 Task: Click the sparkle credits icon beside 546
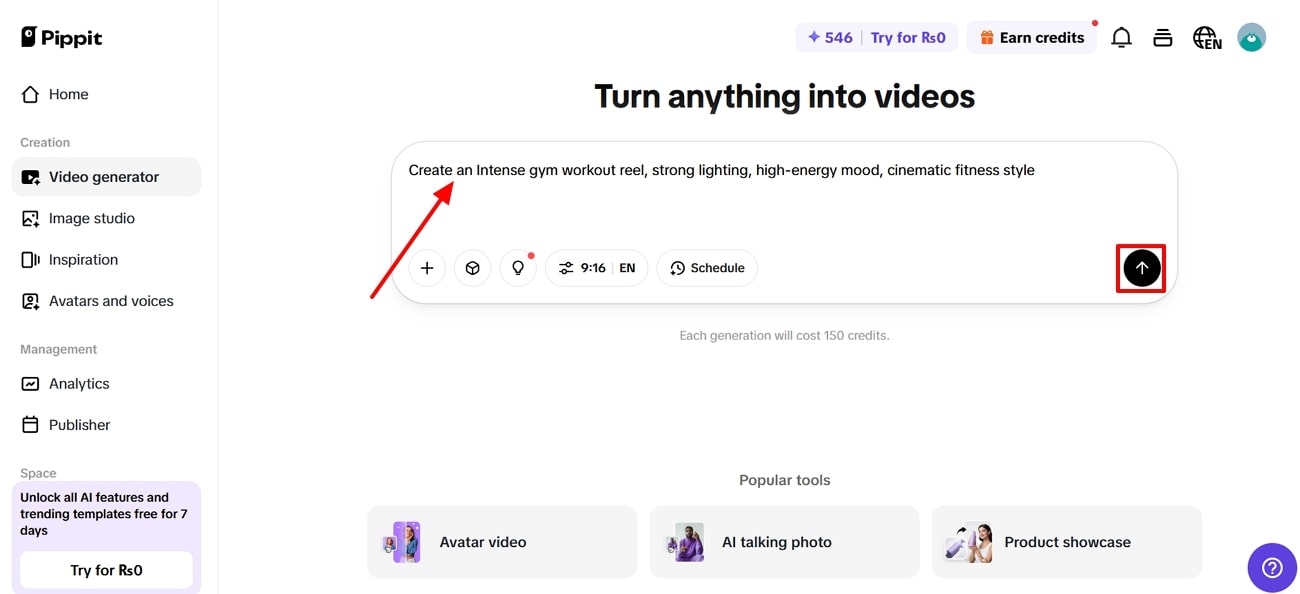tap(814, 37)
